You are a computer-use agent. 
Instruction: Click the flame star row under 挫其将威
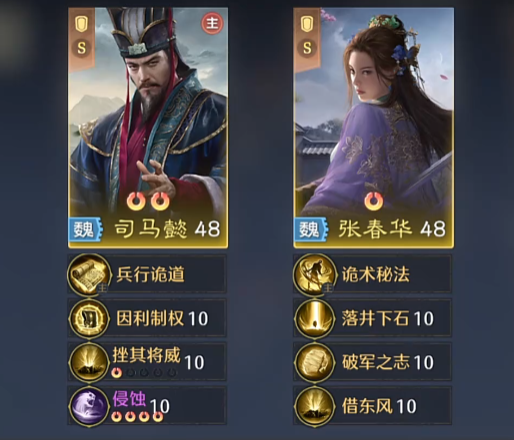click(x=144, y=373)
